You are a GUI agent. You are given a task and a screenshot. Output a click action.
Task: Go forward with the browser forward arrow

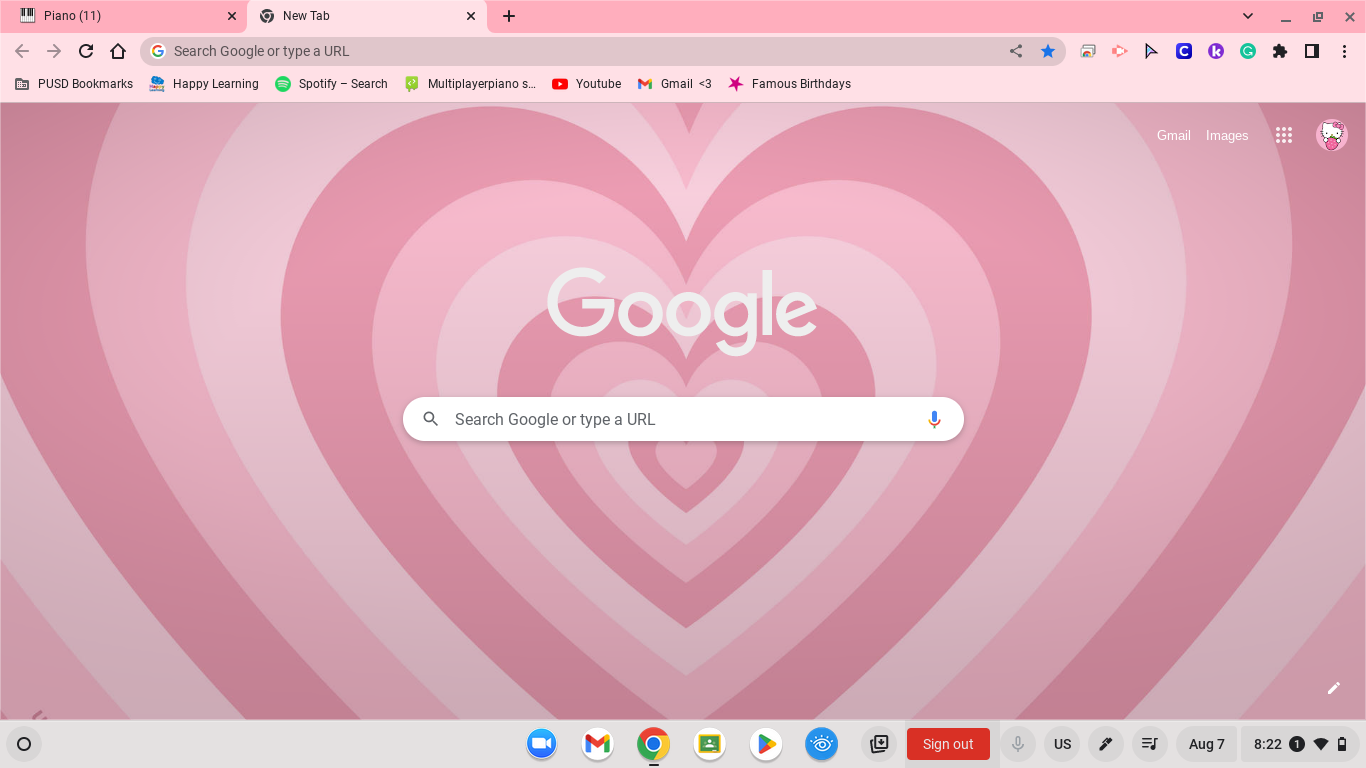click(54, 51)
